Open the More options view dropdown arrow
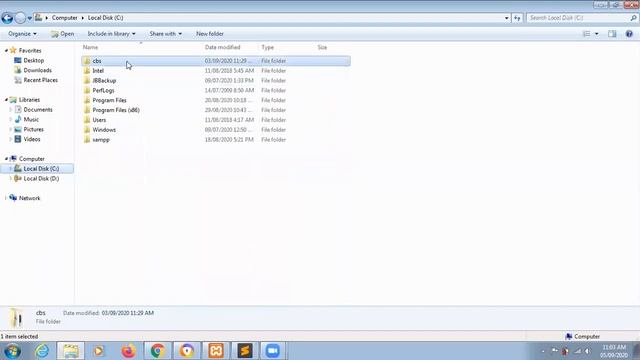Screen dimensions: 640x360 click(x=596, y=34)
